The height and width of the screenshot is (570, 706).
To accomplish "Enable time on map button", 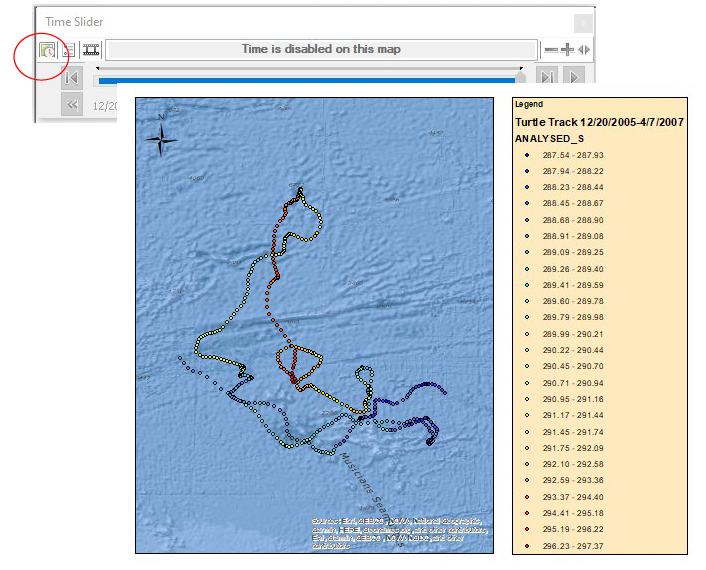I will 46,49.
